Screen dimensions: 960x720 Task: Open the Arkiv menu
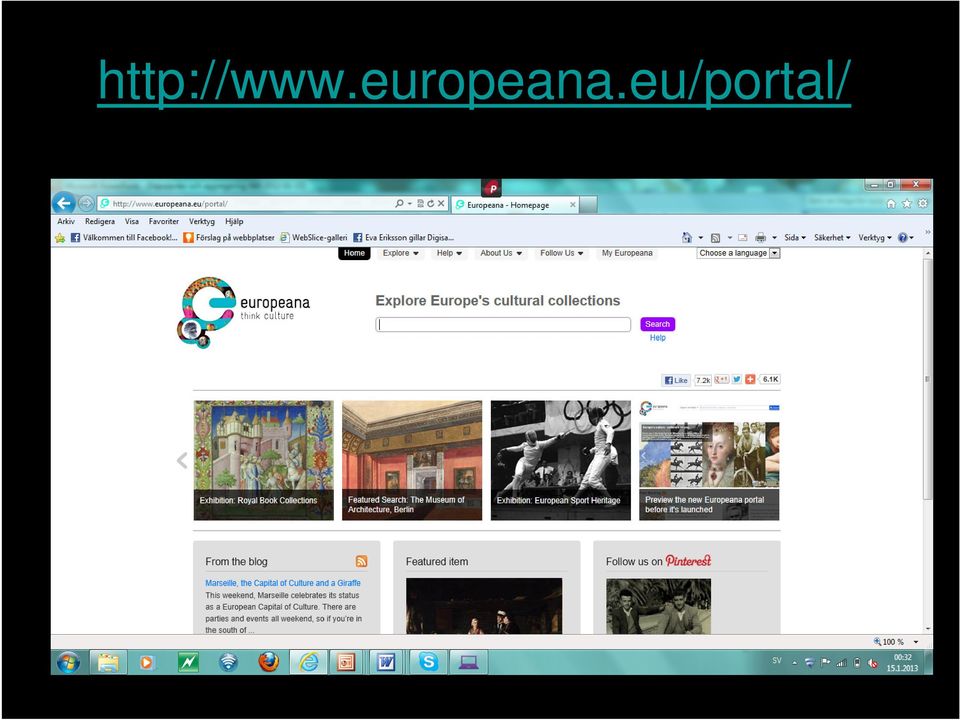click(x=66, y=222)
